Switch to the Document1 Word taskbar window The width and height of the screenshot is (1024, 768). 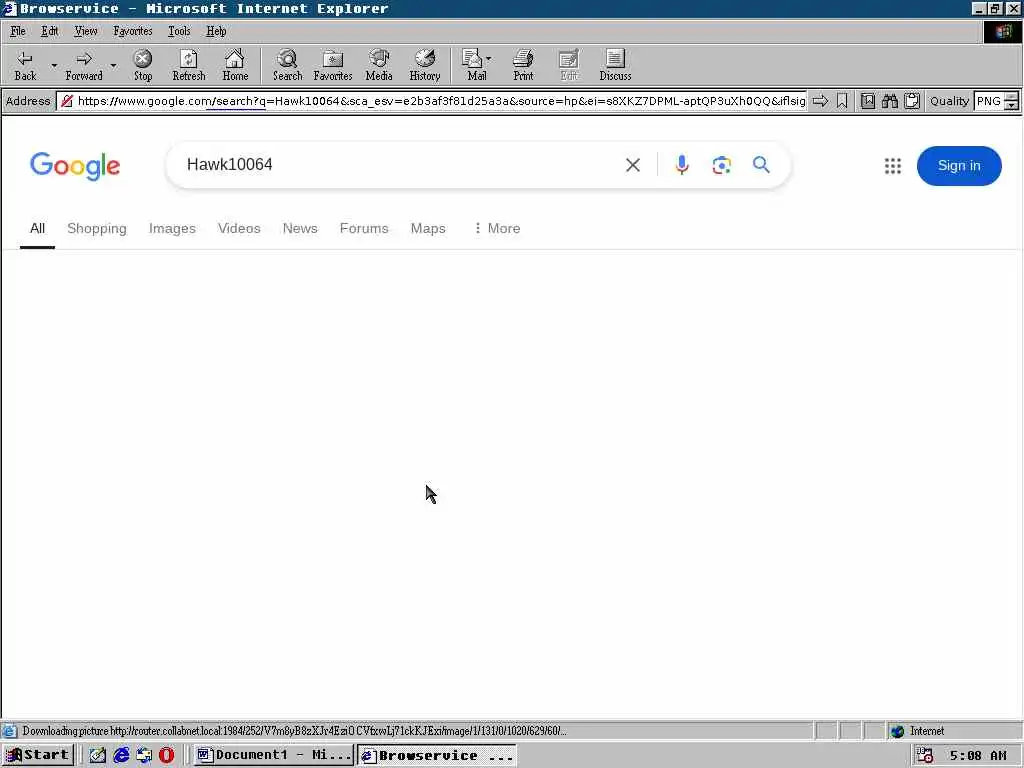pyautogui.click(x=274, y=756)
